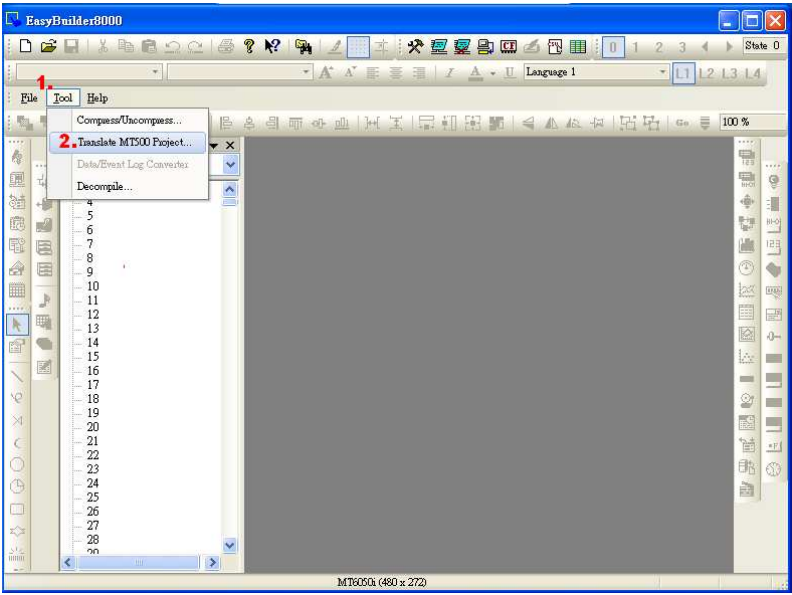
Task: Click the Tool menu
Action: tap(63, 98)
